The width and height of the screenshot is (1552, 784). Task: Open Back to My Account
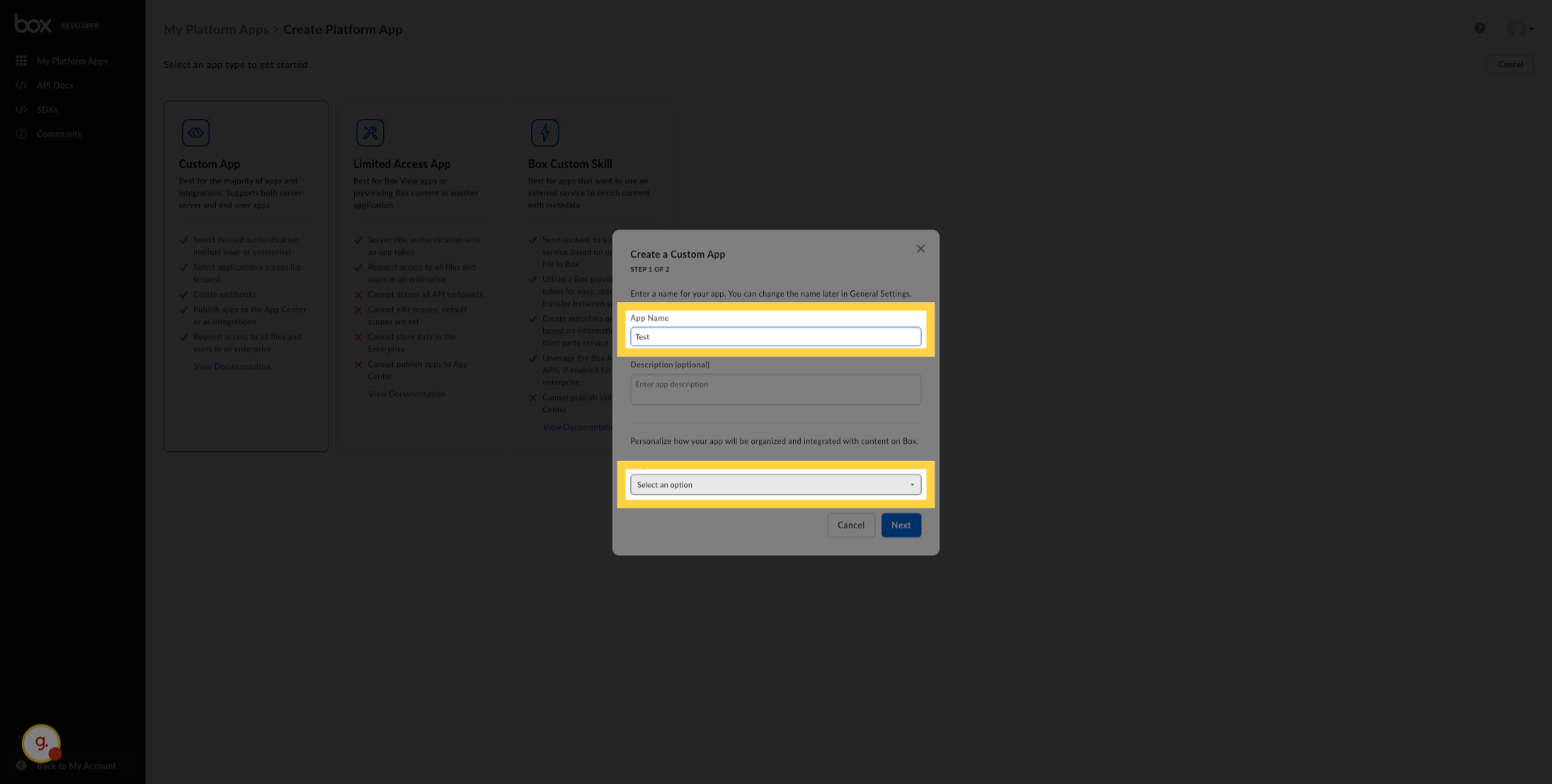(x=75, y=765)
